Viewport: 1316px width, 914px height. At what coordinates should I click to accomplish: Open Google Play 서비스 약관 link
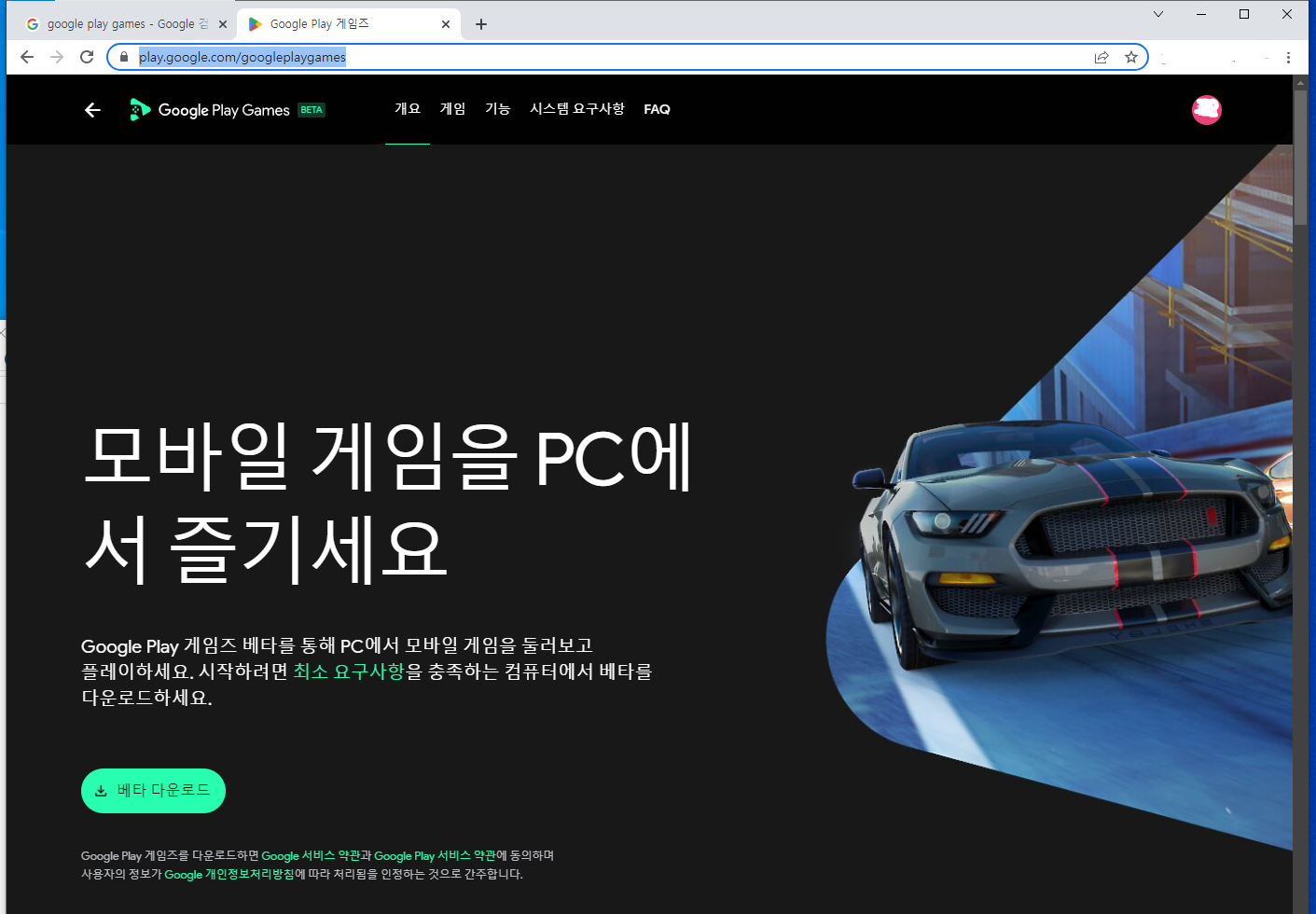pos(435,855)
